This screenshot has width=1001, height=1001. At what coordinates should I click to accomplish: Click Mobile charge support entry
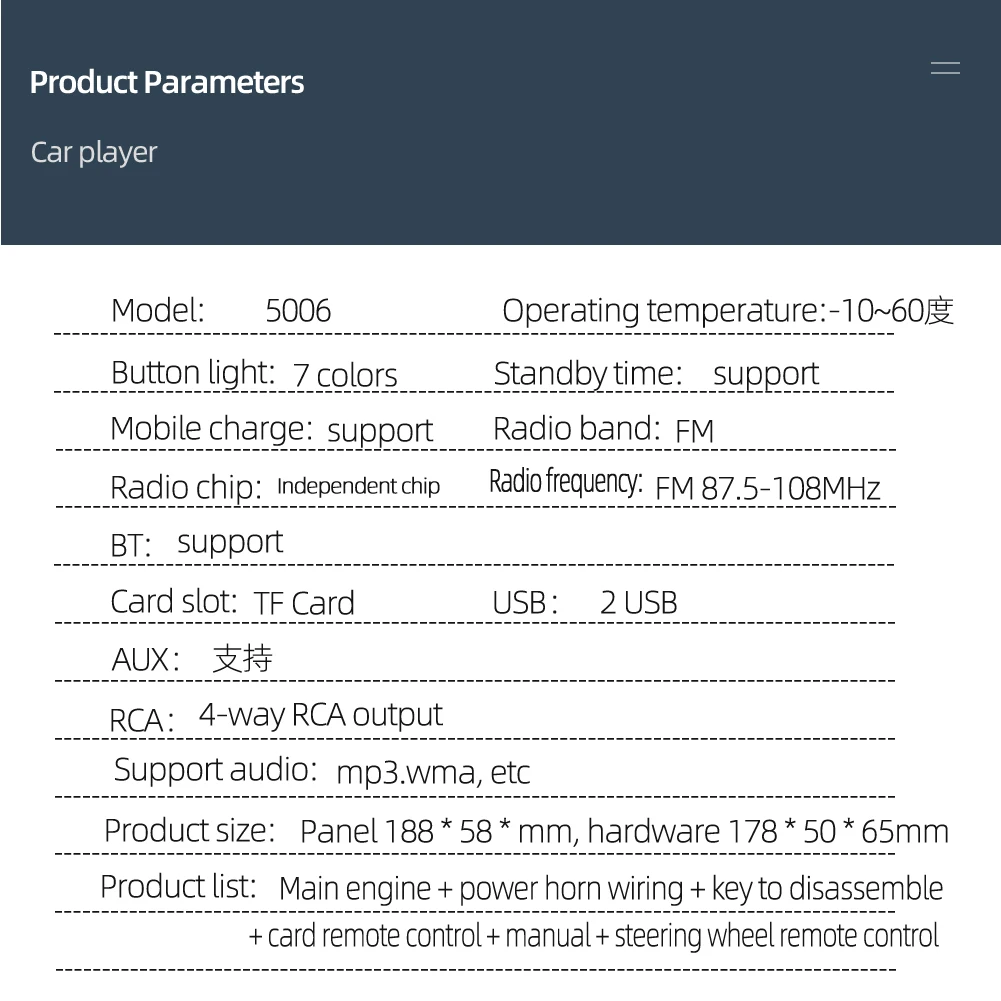(x=271, y=430)
